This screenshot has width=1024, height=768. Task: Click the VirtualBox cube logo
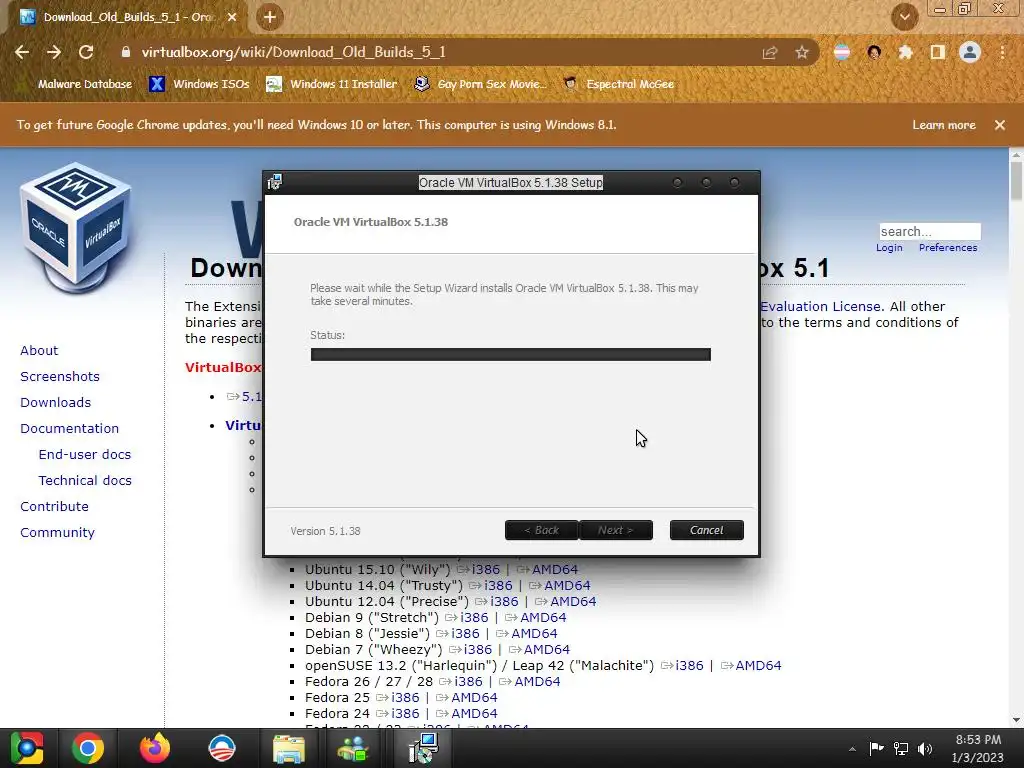(x=76, y=226)
